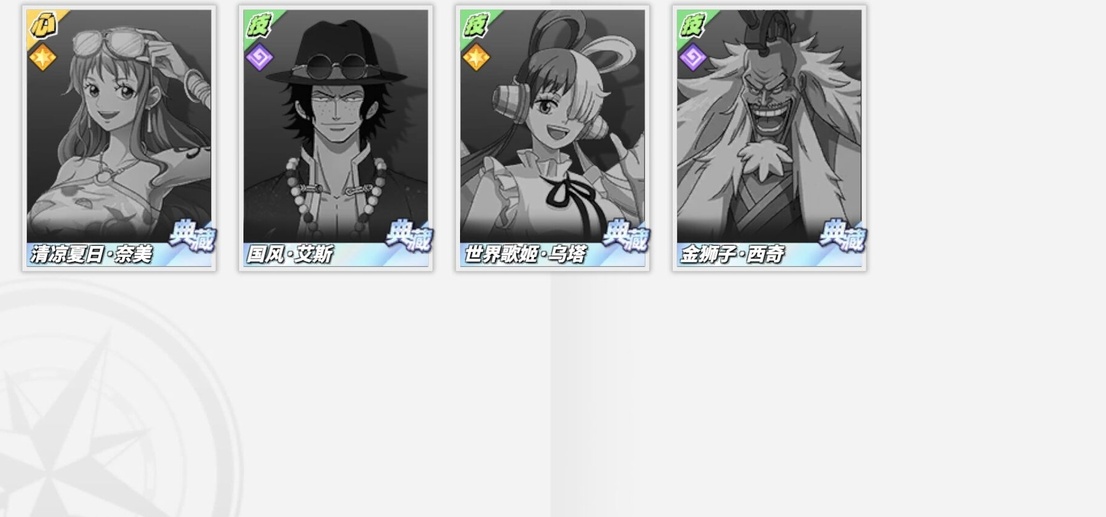Select the 清凉夏日·奈美 name label
This screenshot has width=1106, height=517.
[x=91, y=254]
